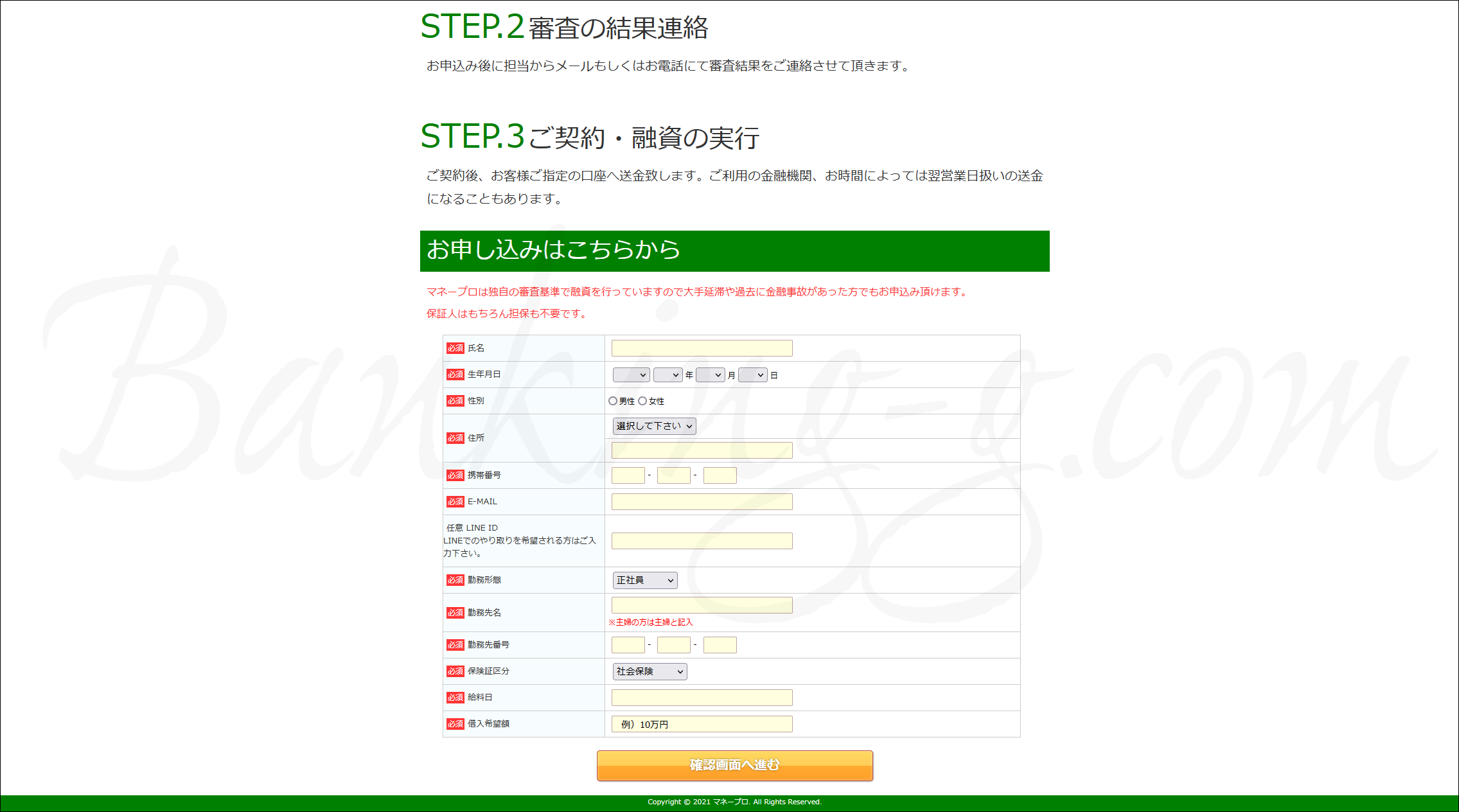Click the 氏名 name input field

702,348
